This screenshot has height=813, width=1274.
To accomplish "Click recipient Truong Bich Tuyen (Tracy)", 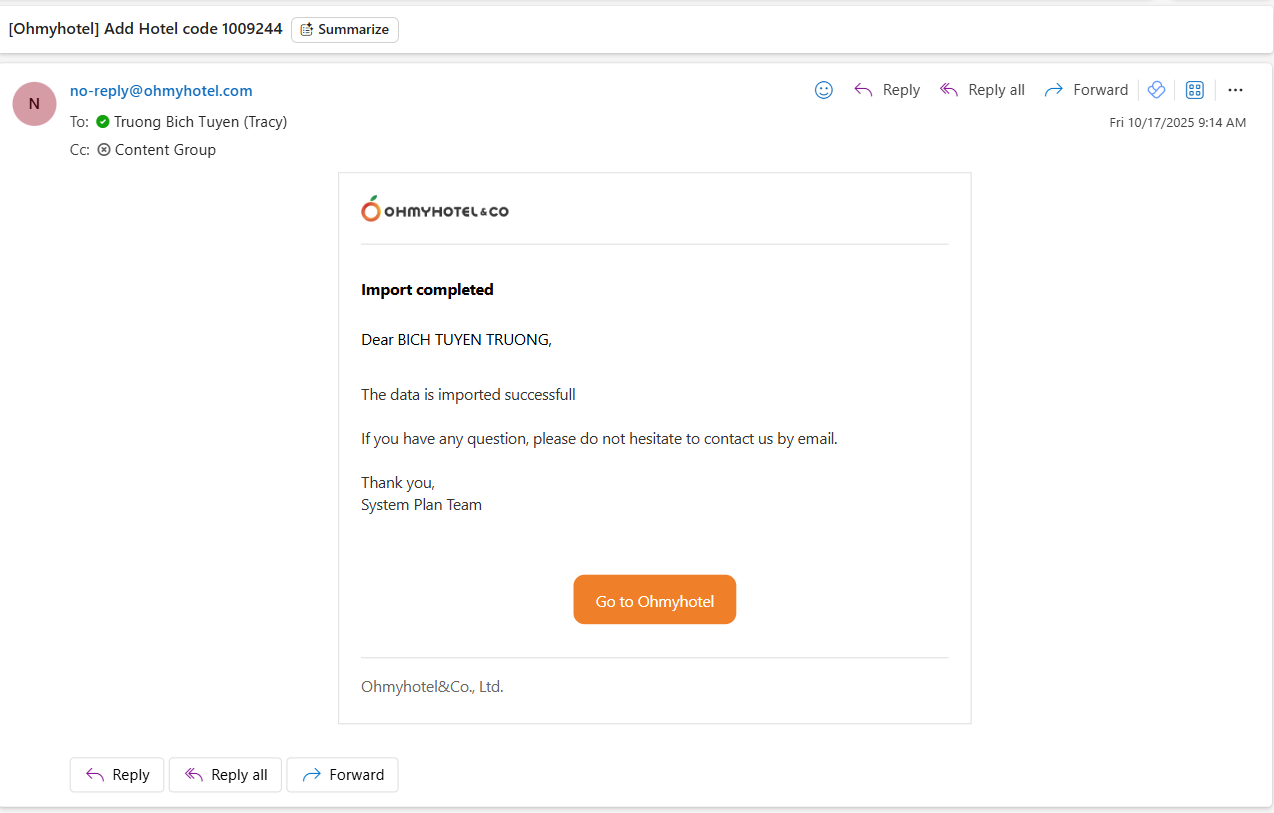I will tap(200, 122).
